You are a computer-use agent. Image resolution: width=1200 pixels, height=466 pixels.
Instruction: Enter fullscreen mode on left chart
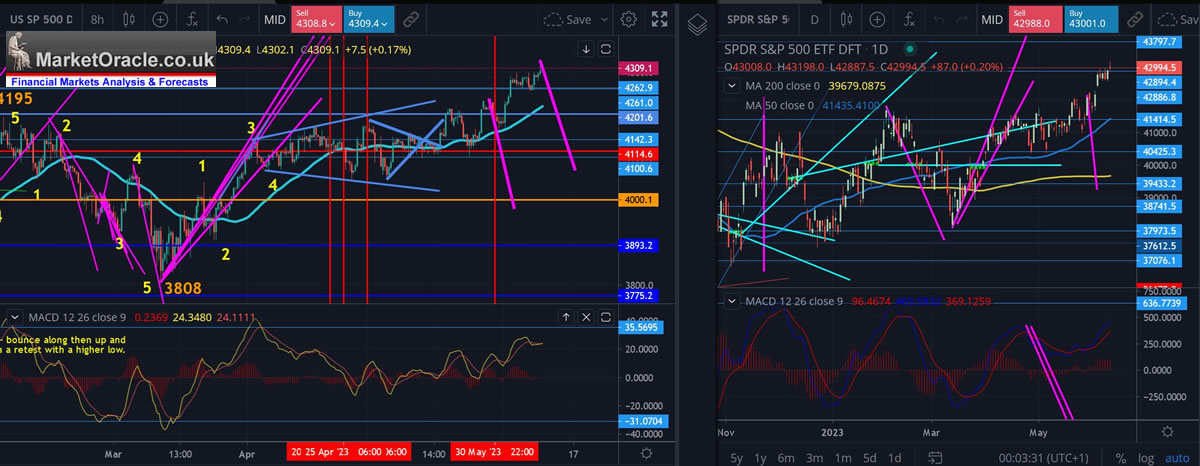point(659,19)
